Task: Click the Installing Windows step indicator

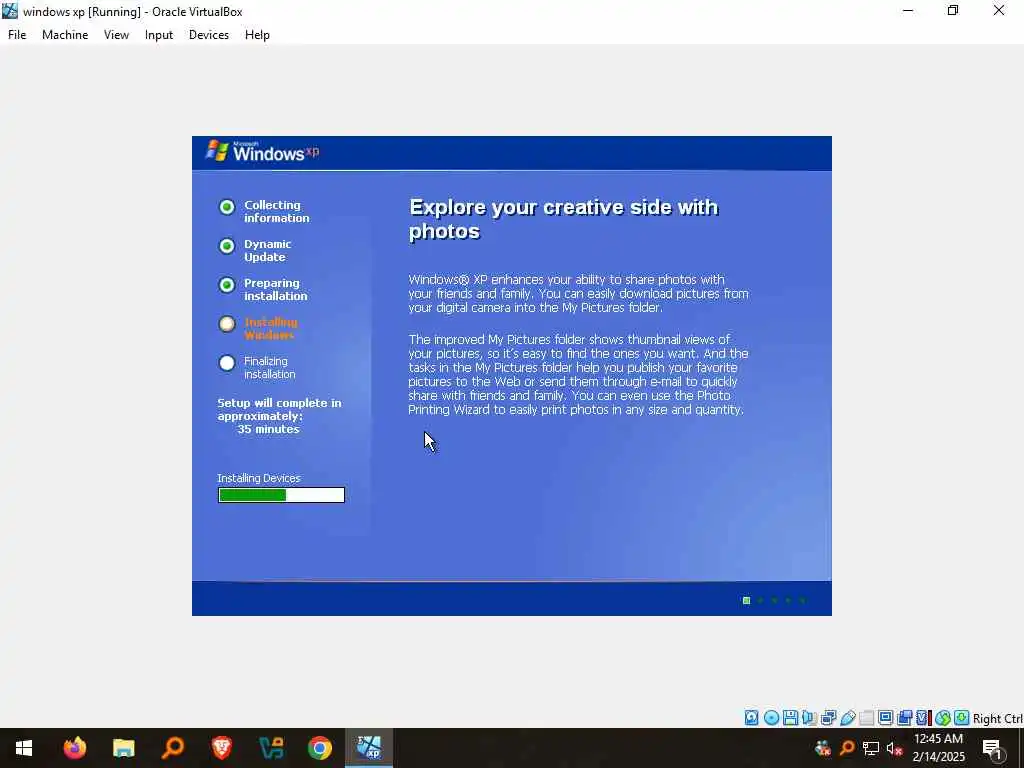Action: 227,324
